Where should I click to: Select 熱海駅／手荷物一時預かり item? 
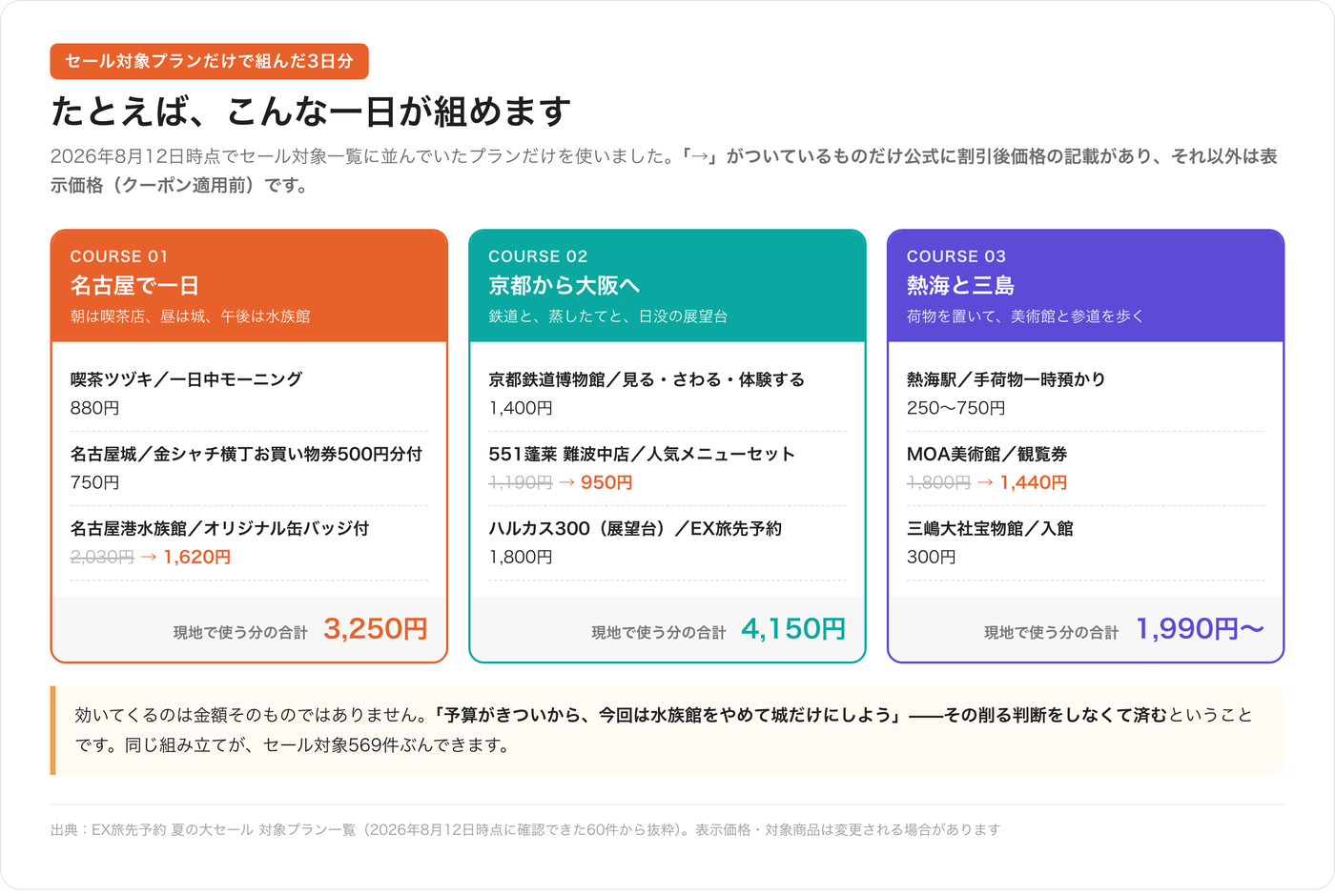click(1006, 379)
